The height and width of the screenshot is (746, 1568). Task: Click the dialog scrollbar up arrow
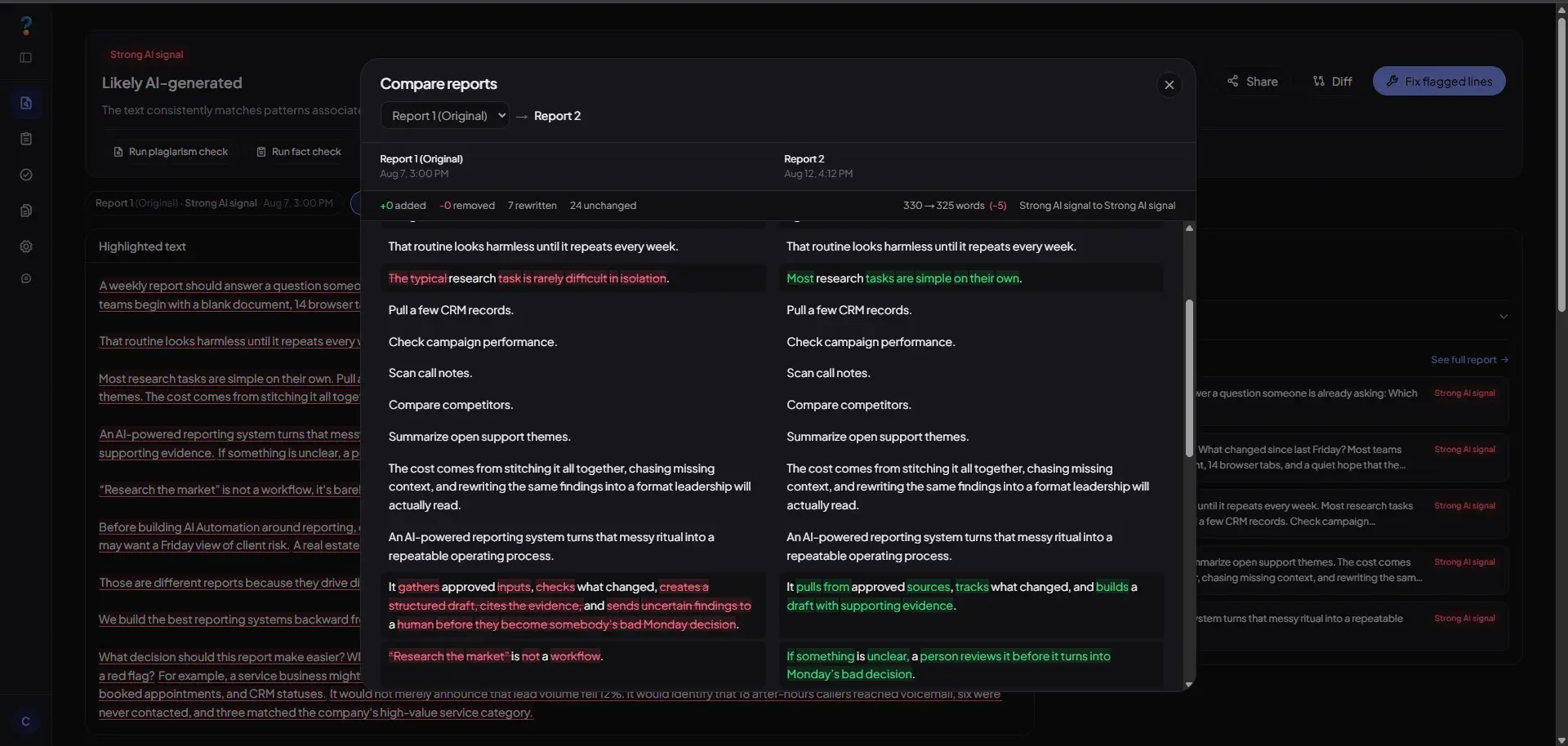click(x=1189, y=229)
